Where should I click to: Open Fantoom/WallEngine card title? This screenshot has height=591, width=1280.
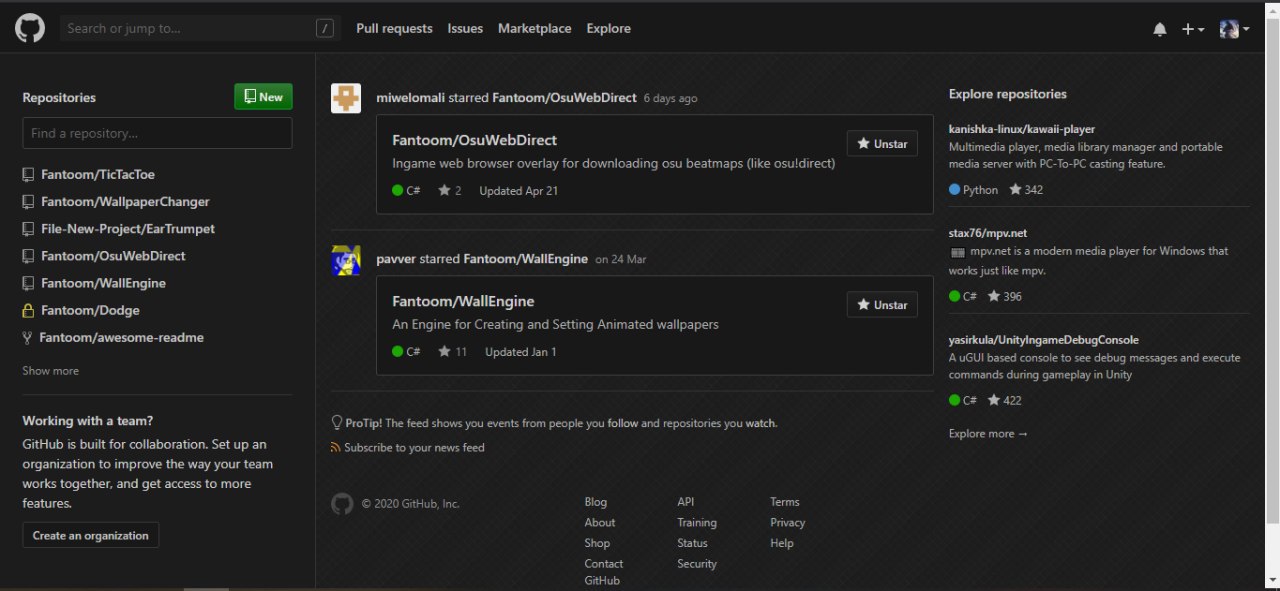(x=463, y=301)
